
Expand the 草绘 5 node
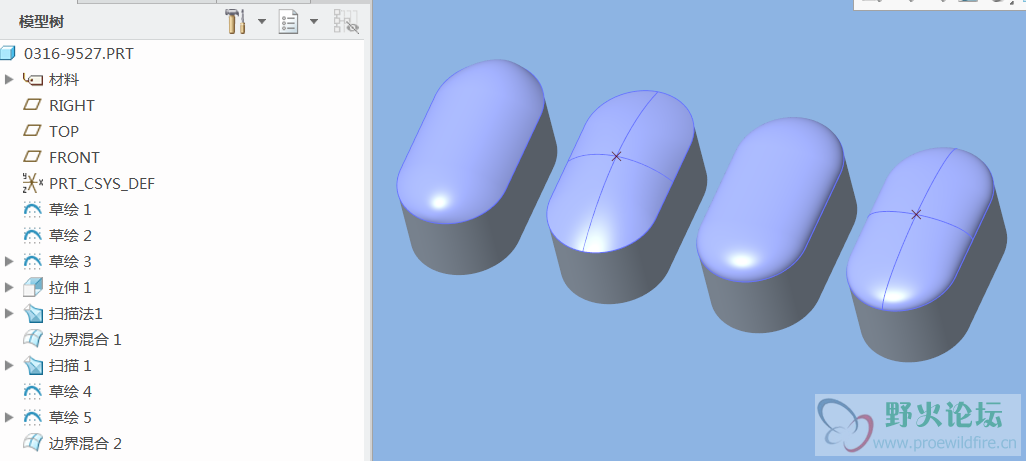click(x=9, y=417)
